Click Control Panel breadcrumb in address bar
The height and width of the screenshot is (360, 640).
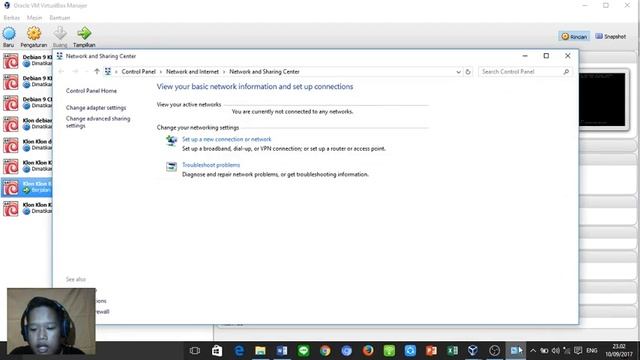[x=138, y=71]
